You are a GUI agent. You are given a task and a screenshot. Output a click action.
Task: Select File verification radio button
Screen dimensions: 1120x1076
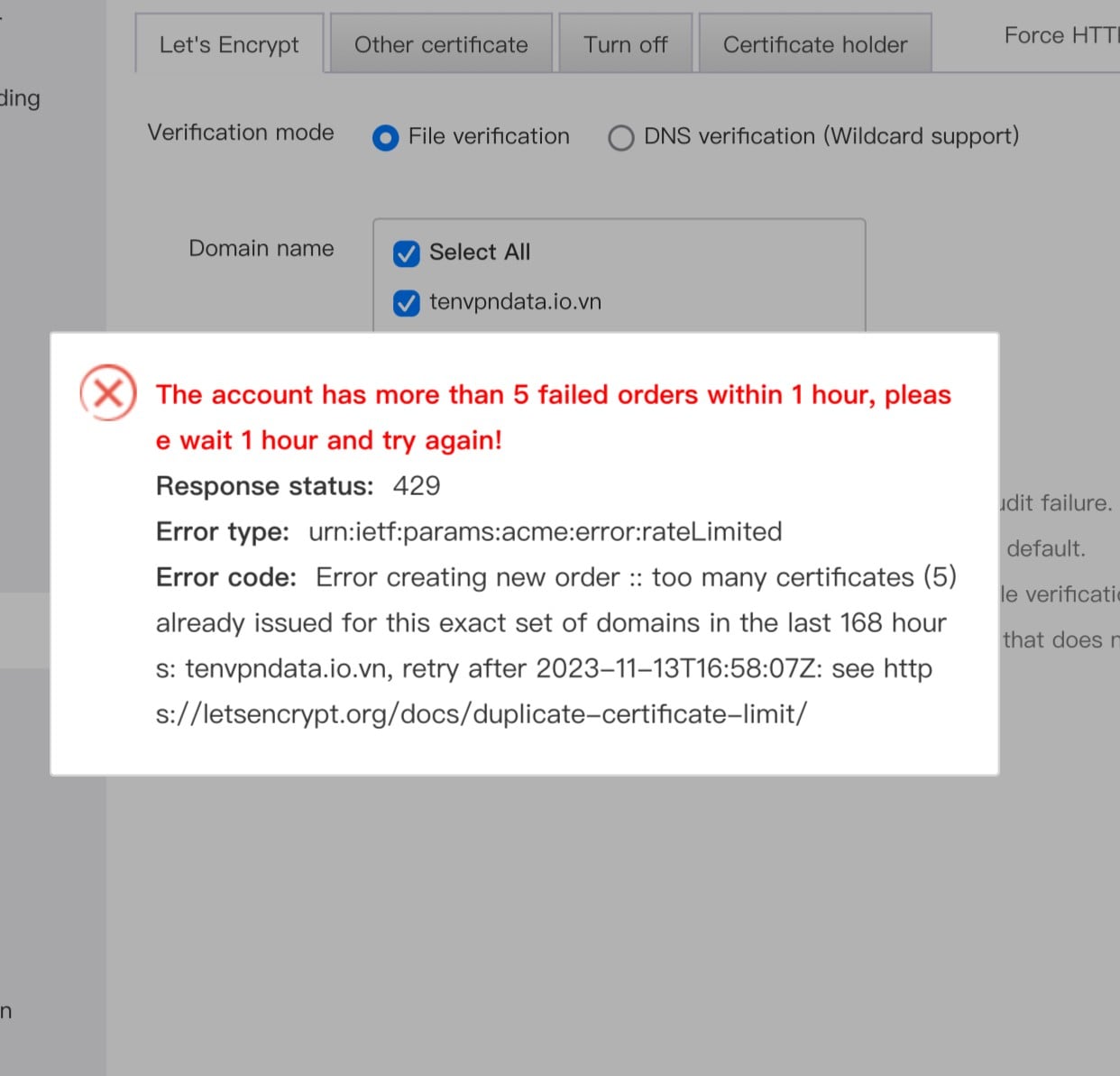pyautogui.click(x=386, y=138)
